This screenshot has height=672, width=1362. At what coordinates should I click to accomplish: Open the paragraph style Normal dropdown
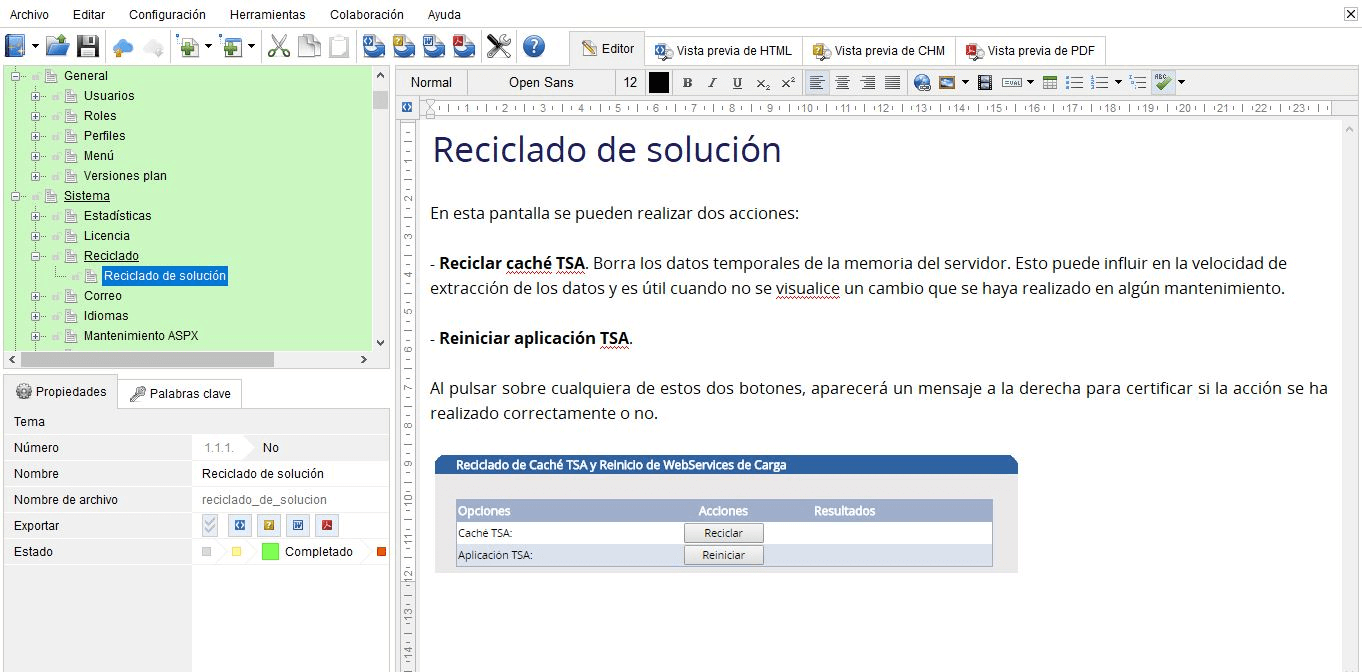pos(431,83)
